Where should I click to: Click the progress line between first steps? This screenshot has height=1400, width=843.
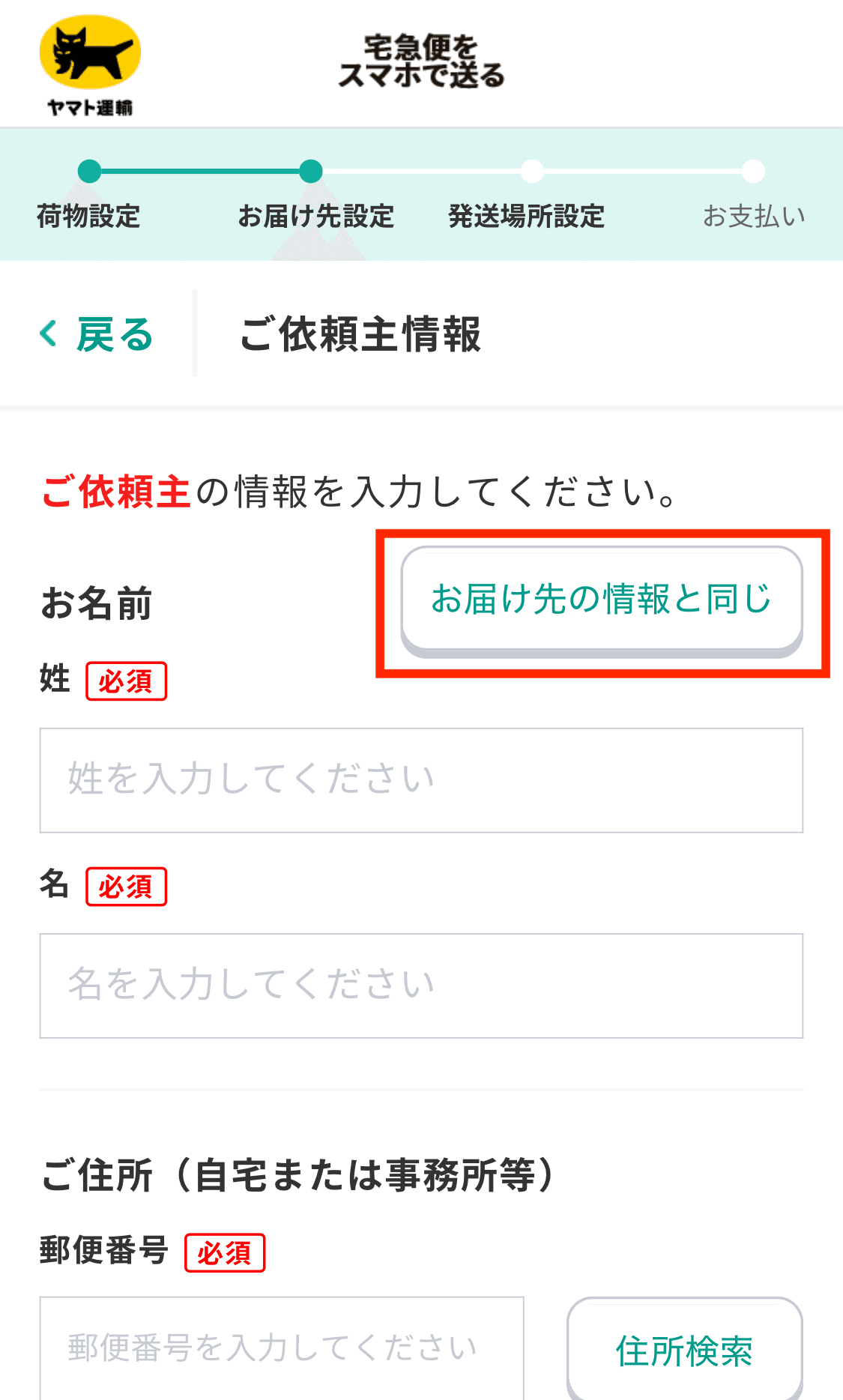point(200,171)
